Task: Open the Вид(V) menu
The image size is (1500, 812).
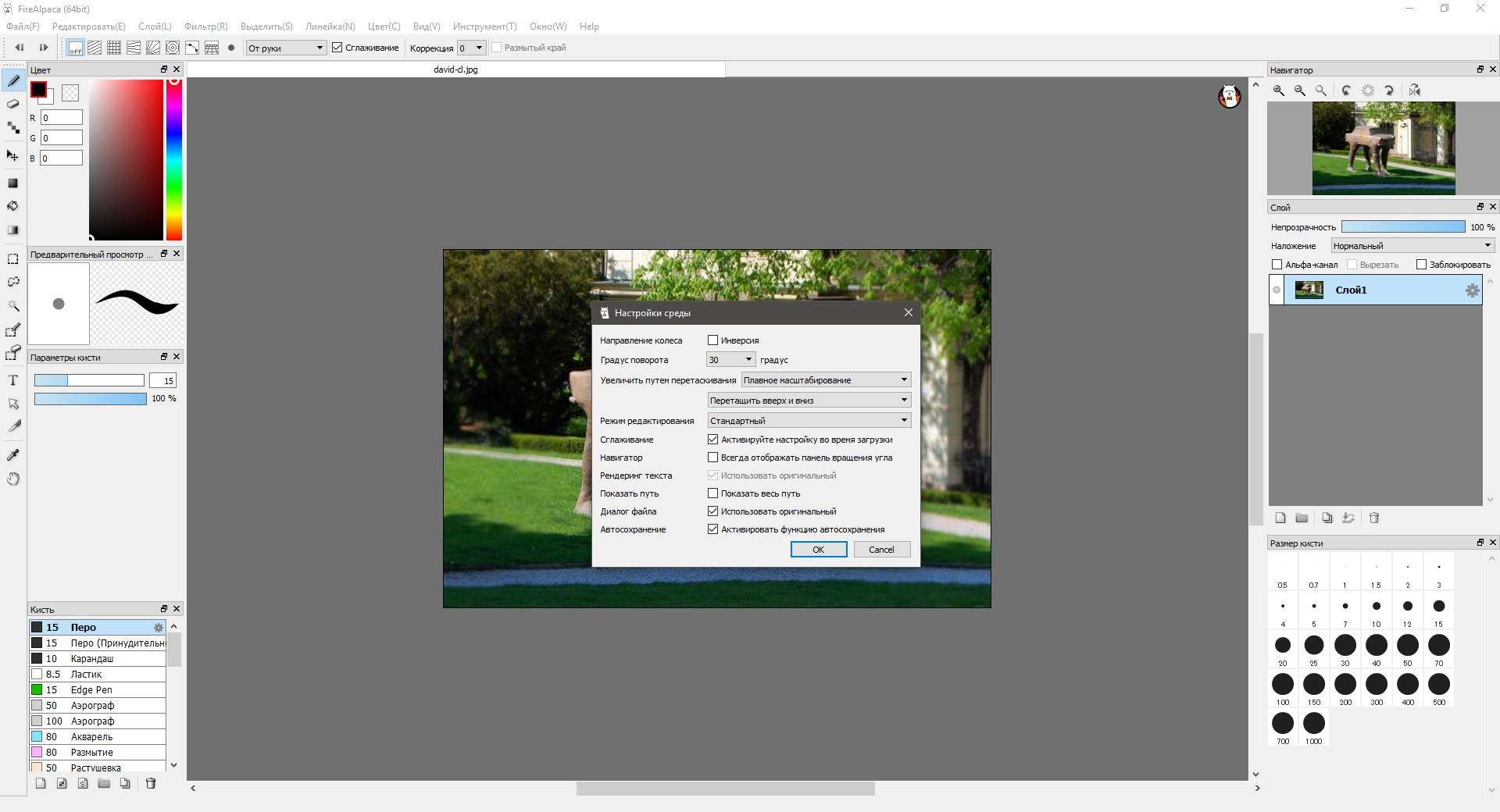Action: point(427,27)
